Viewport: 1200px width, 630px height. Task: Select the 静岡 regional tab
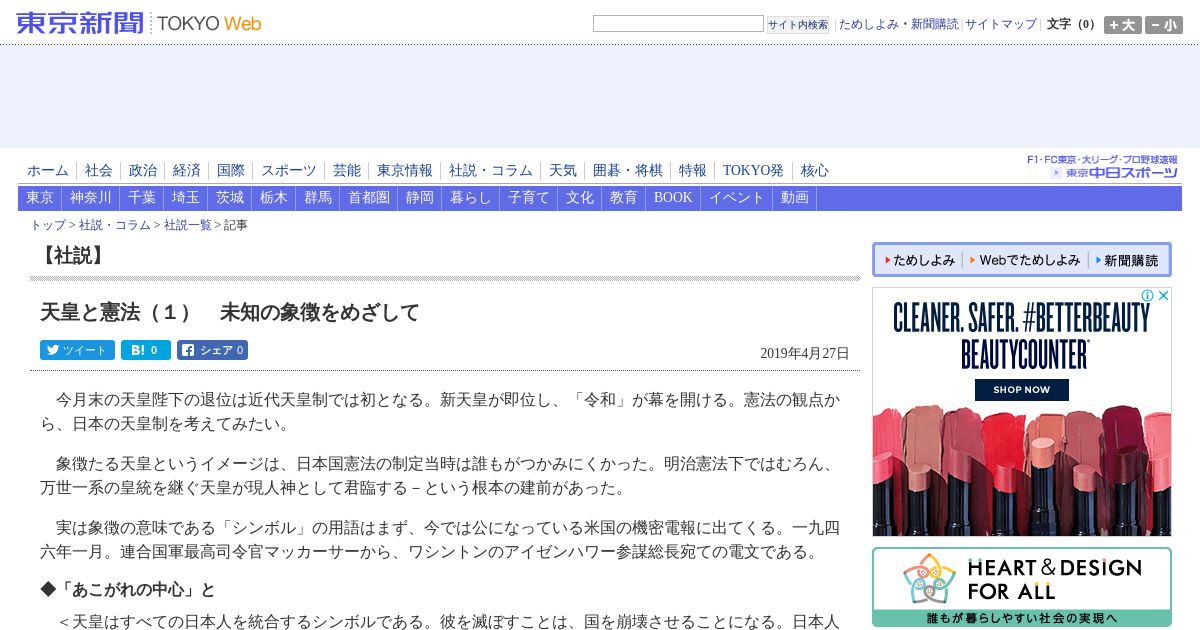[x=420, y=198]
